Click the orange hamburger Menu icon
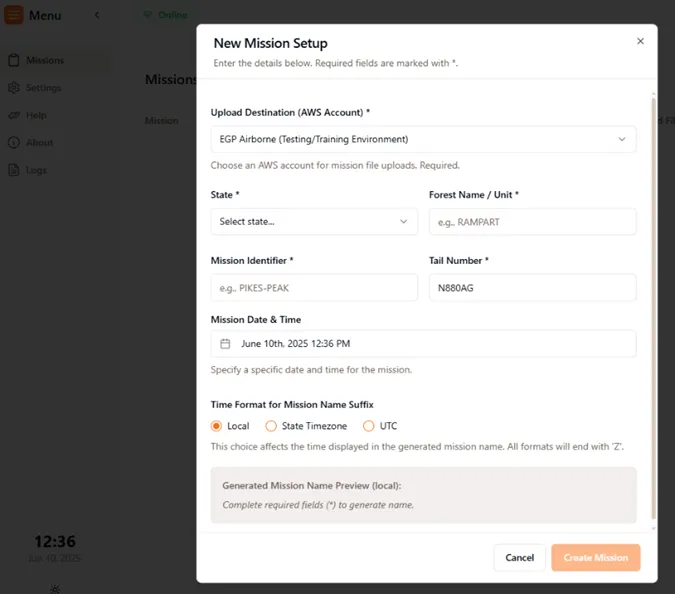The width and height of the screenshot is (675, 594). click(x=14, y=15)
